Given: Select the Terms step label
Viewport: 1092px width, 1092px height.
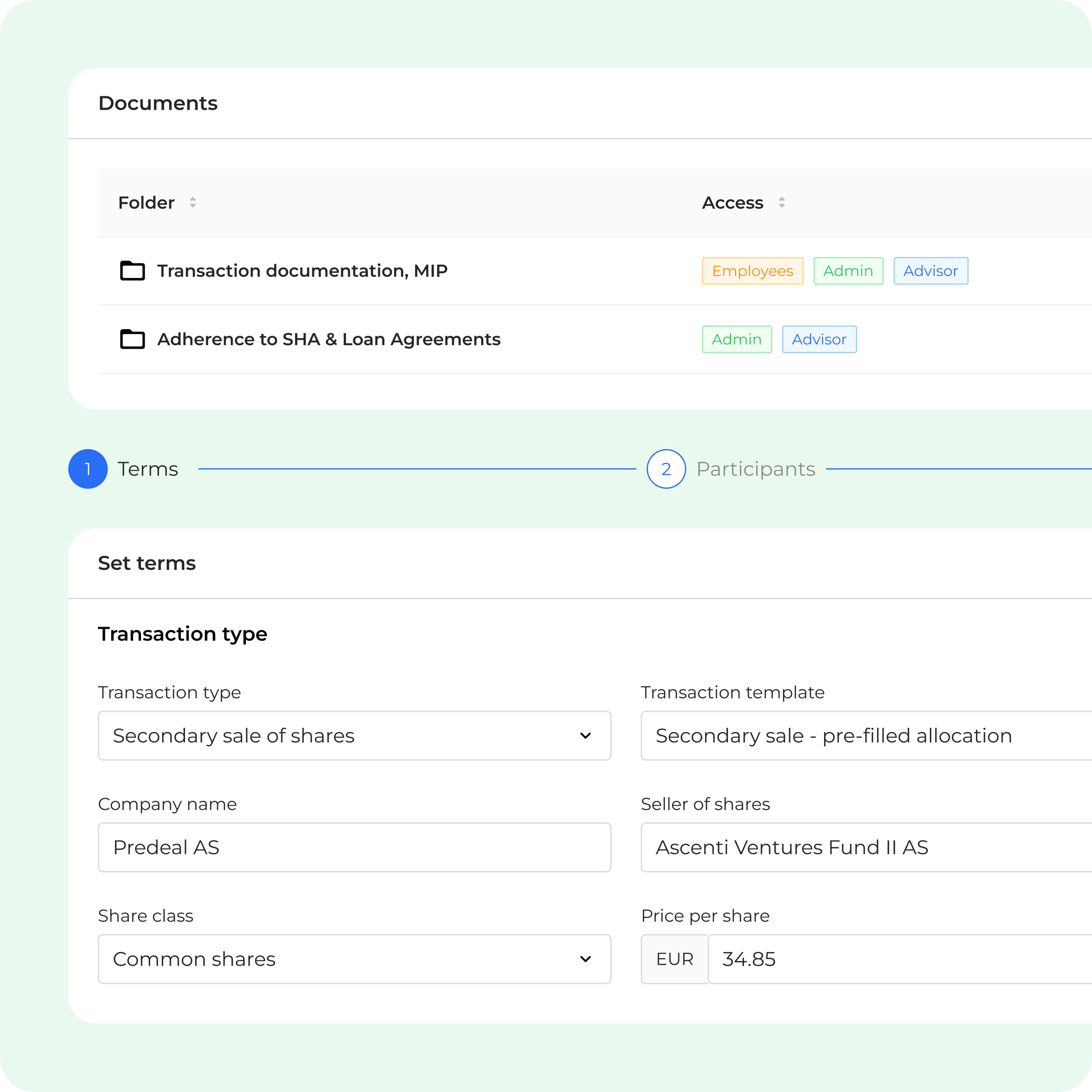Looking at the screenshot, I should (x=148, y=468).
